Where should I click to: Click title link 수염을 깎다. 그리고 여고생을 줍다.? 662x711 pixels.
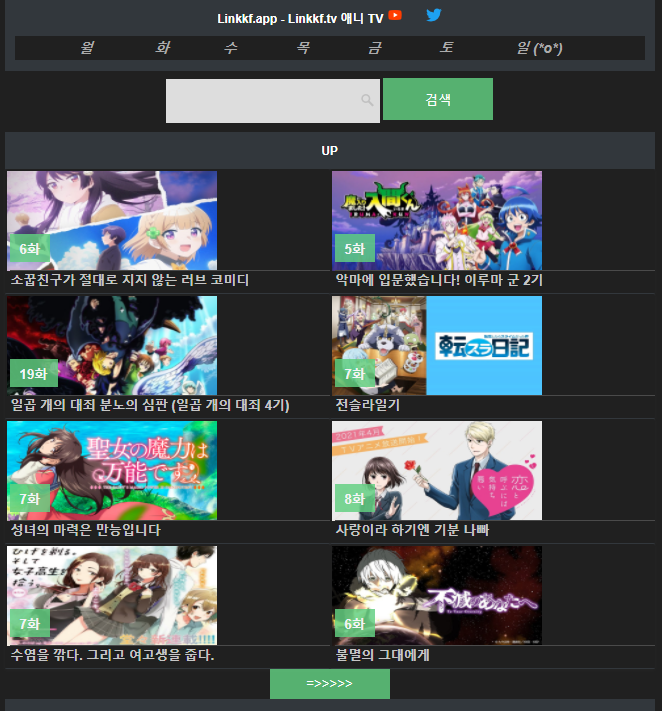point(112,655)
